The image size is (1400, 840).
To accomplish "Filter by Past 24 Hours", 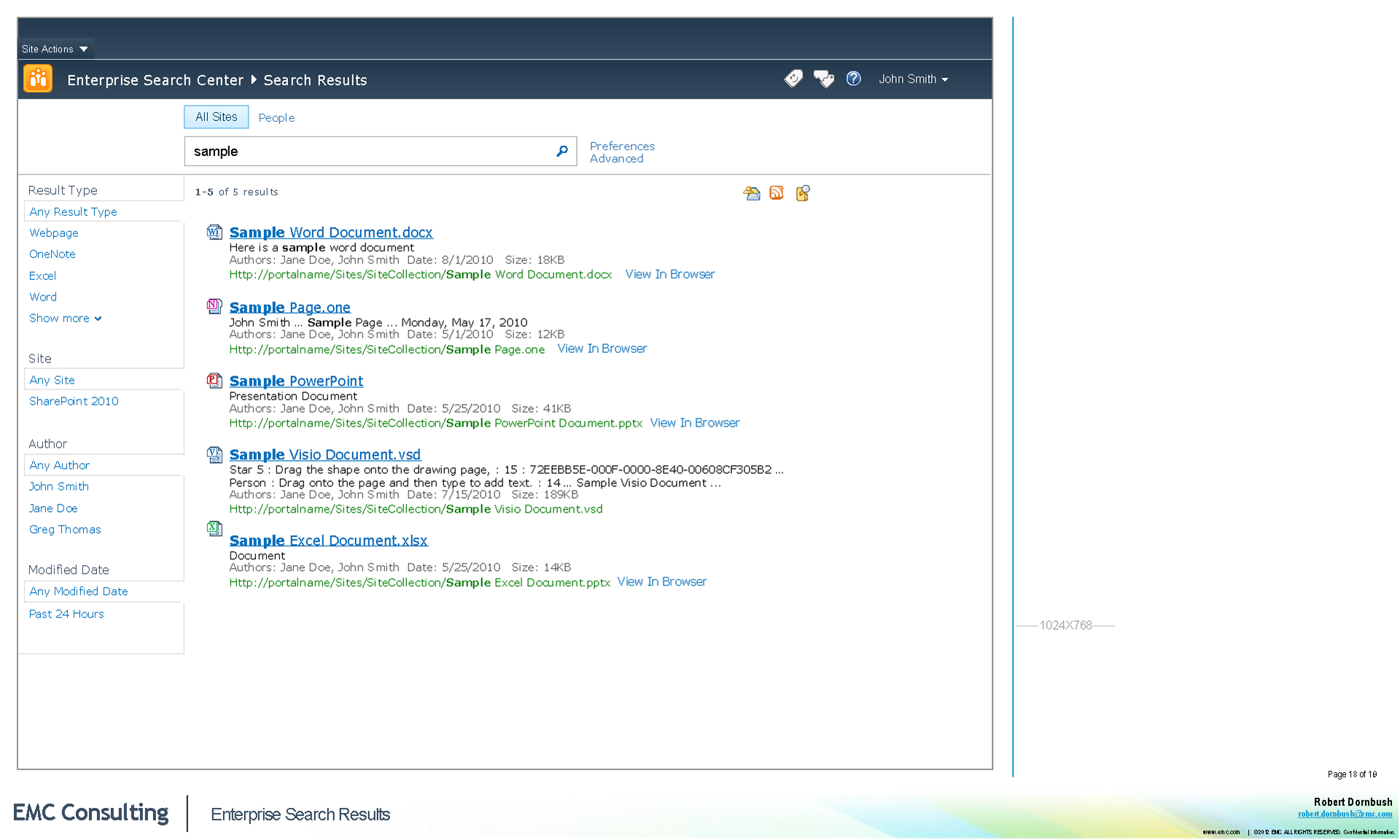I will click(66, 614).
